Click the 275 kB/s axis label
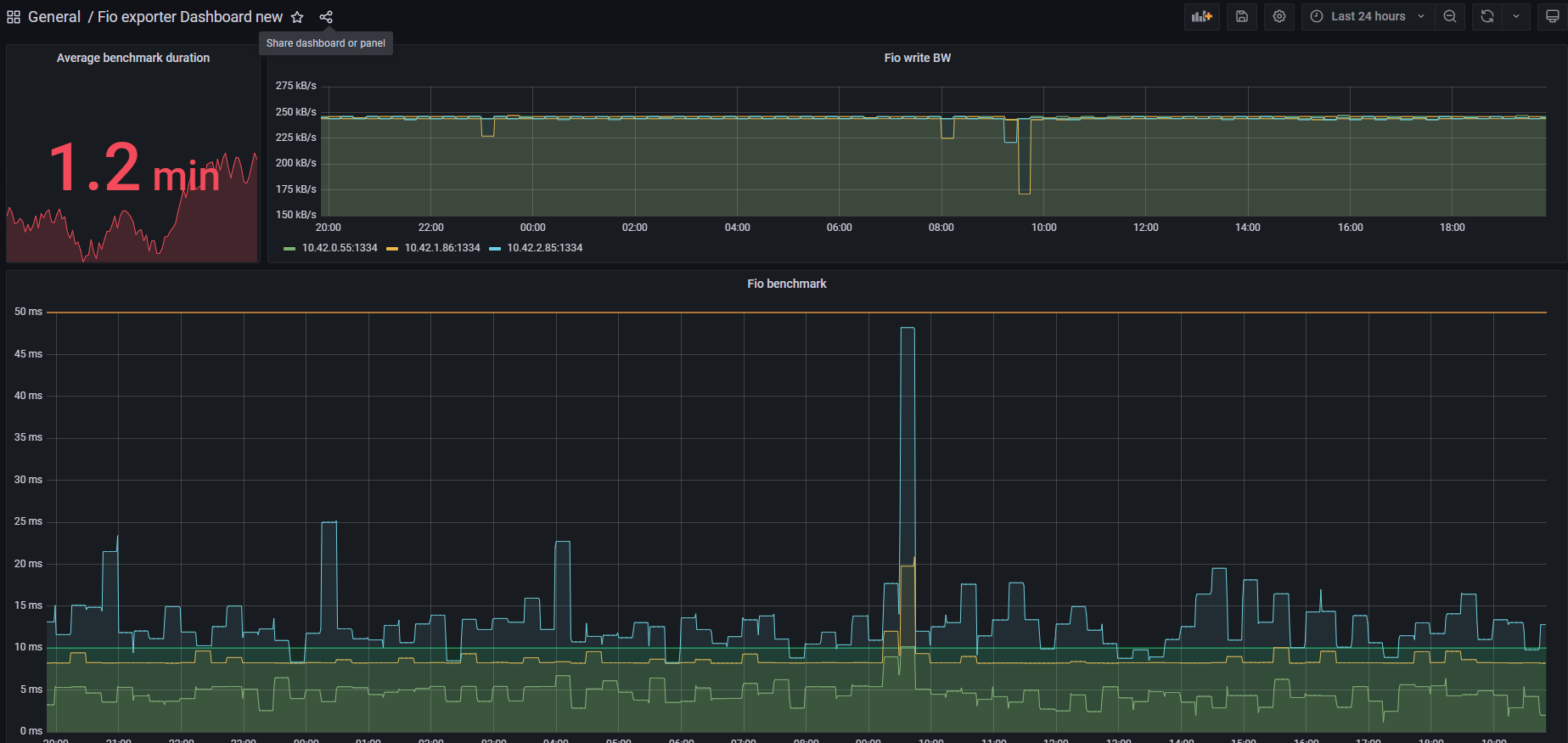This screenshot has height=743, width=1568. tap(295, 86)
